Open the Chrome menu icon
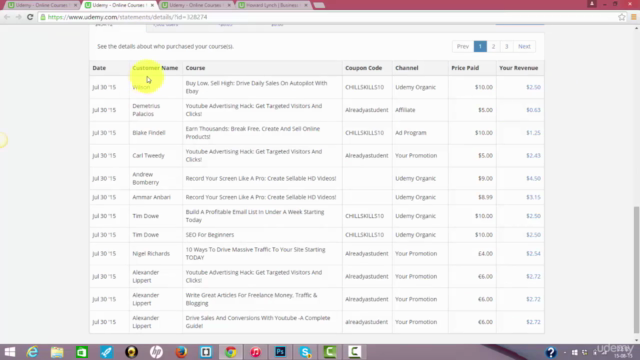The image size is (640, 360). 633,17
